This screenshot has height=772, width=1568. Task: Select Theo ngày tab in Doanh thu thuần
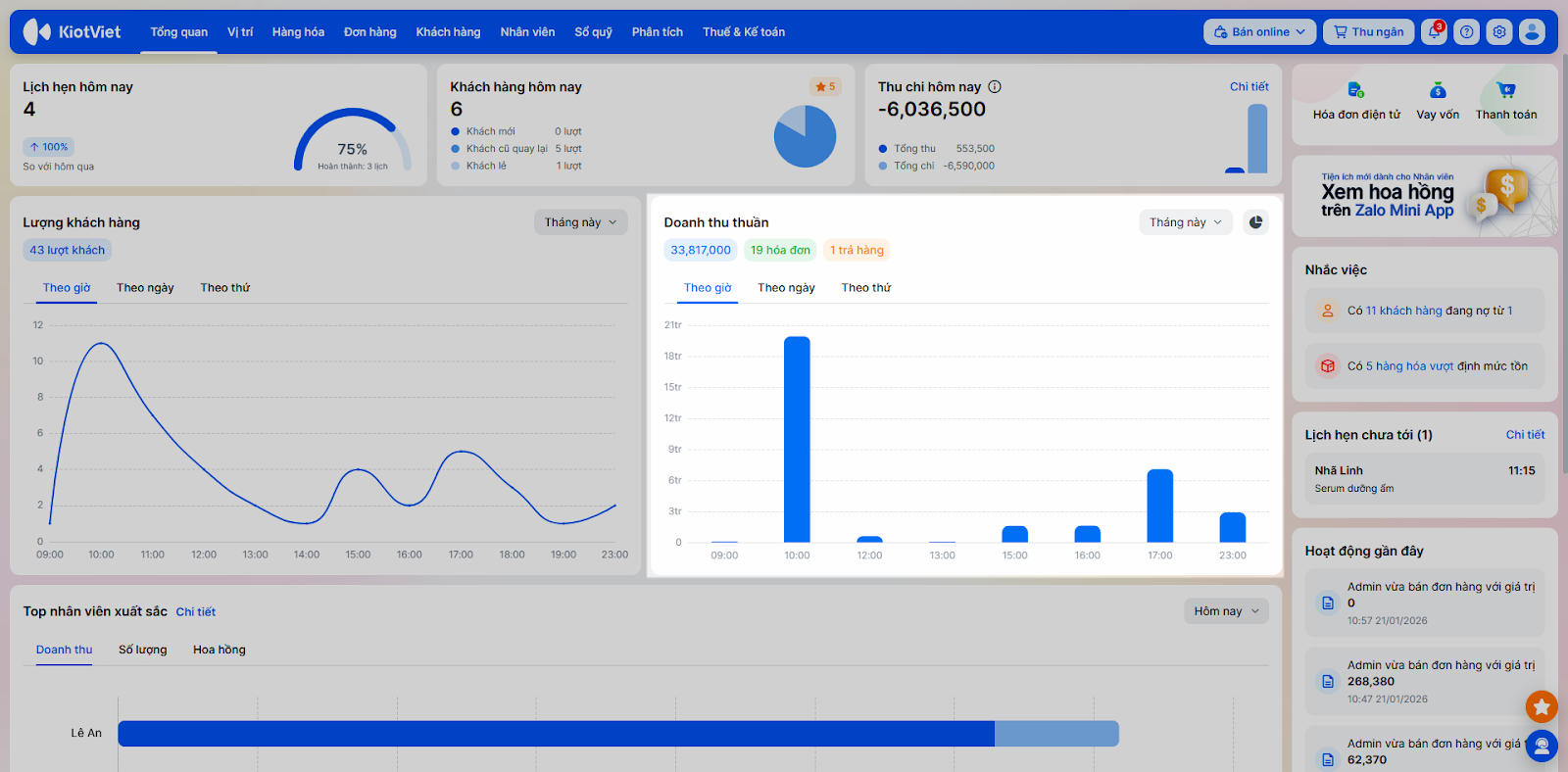click(786, 288)
